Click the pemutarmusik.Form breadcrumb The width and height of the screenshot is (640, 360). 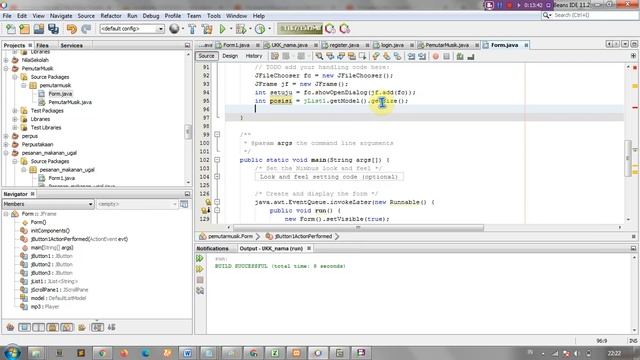pyautogui.click(x=230, y=236)
